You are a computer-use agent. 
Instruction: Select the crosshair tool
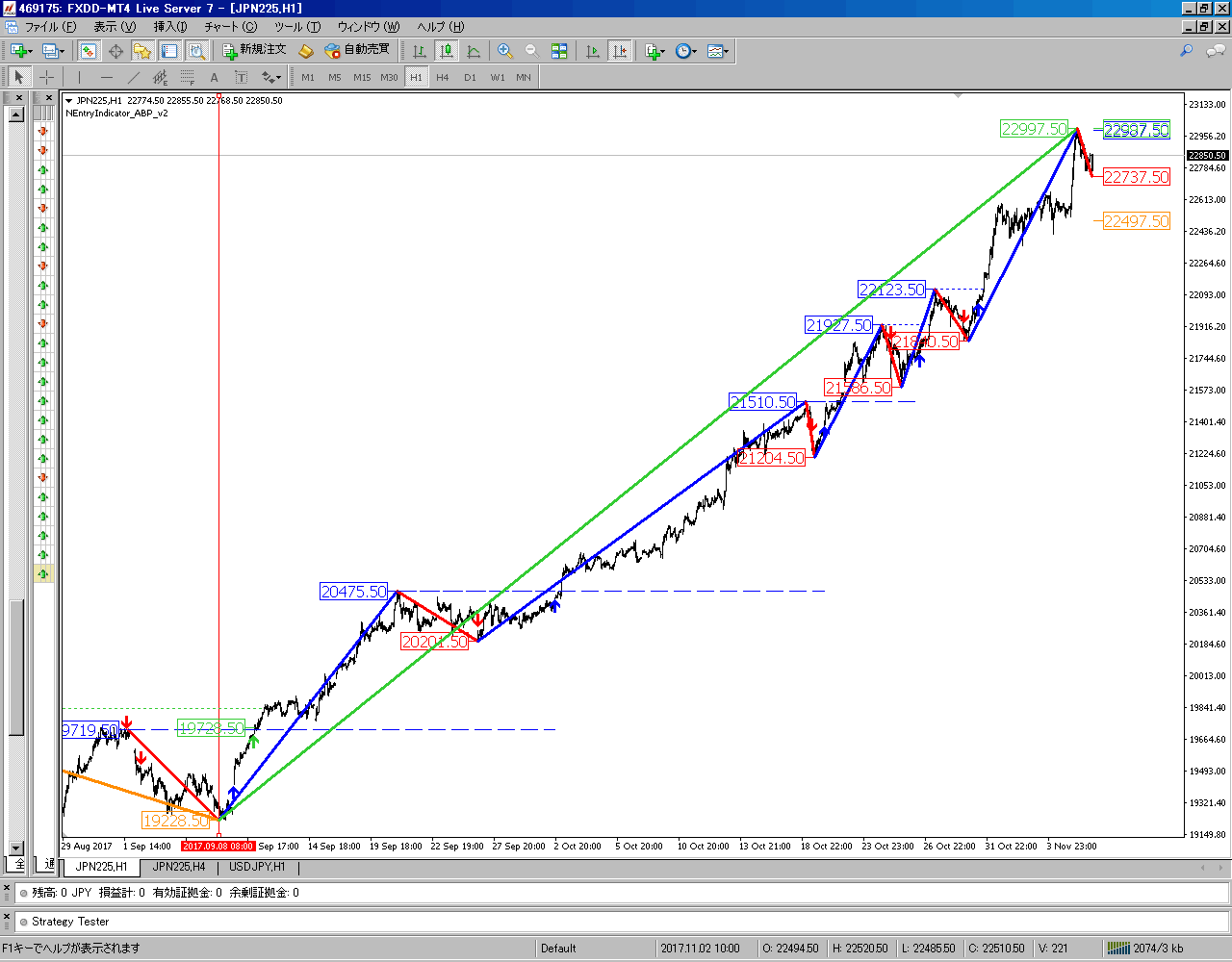point(46,77)
